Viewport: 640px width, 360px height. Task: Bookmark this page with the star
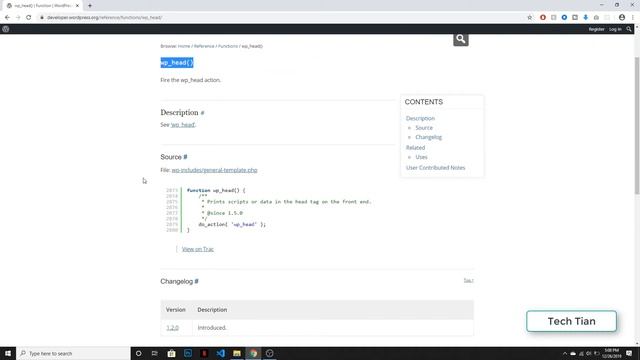coord(530,18)
